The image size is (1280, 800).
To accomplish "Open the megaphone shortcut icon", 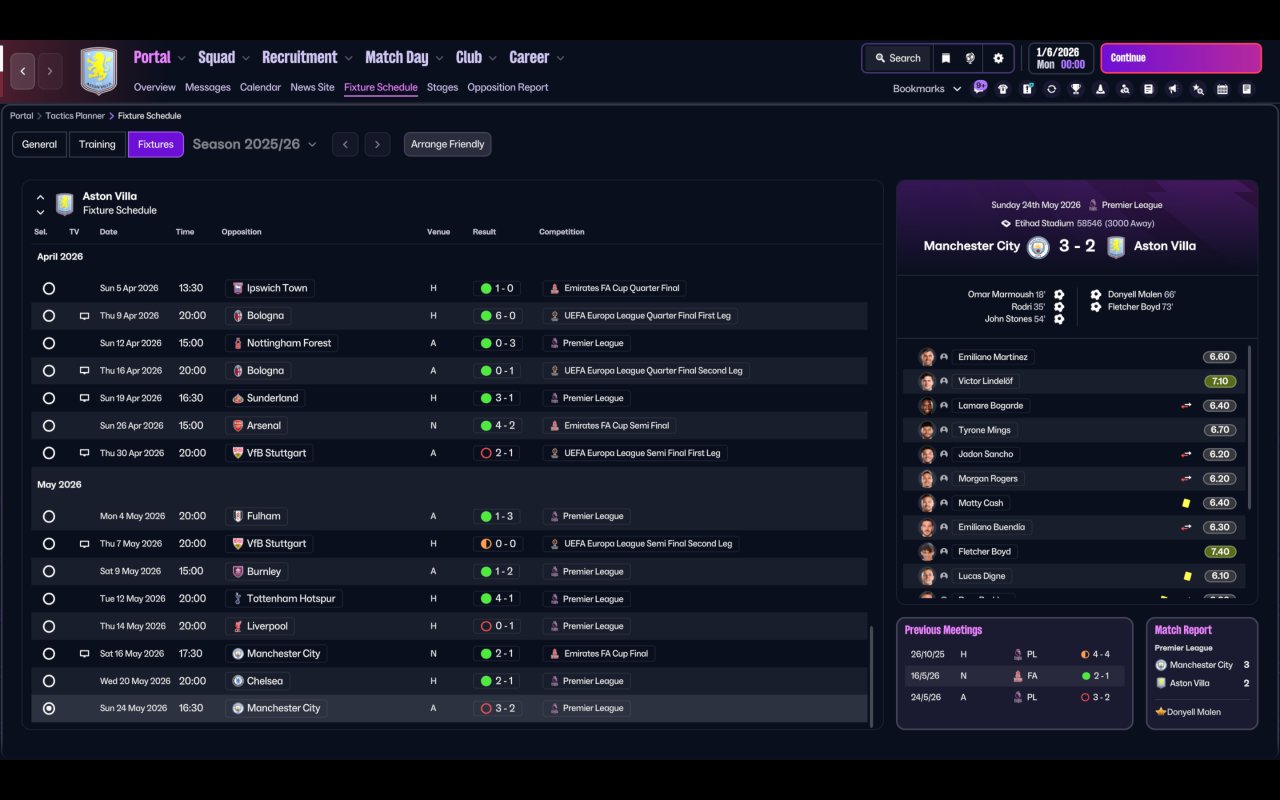I will click(x=1173, y=89).
